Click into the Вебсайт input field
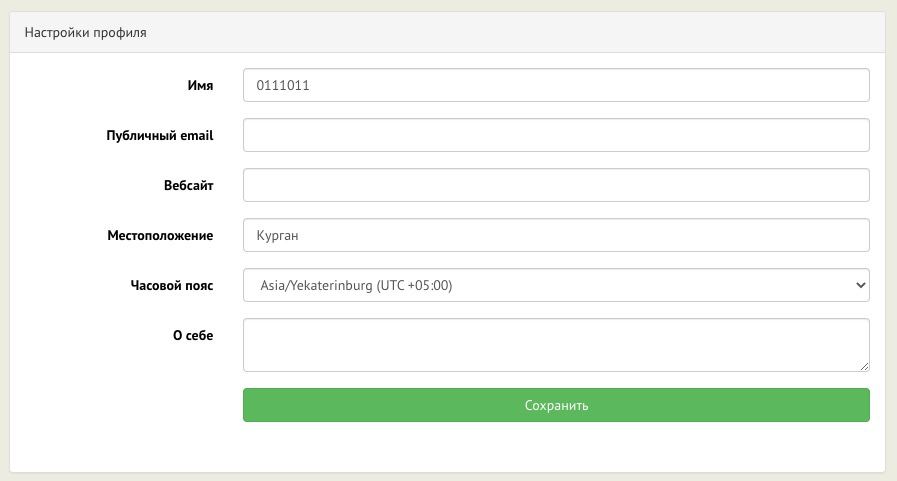 [x=556, y=185]
